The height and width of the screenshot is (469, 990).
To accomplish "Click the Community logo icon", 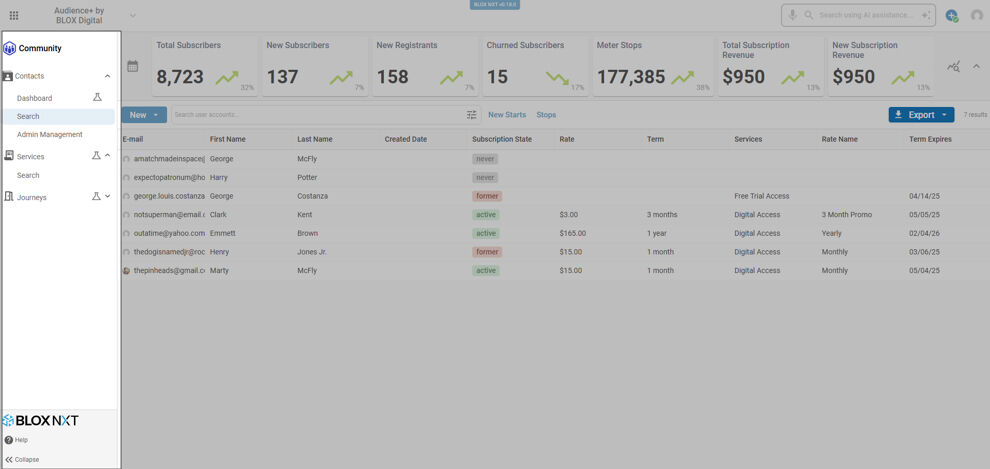I will tap(9, 48).
